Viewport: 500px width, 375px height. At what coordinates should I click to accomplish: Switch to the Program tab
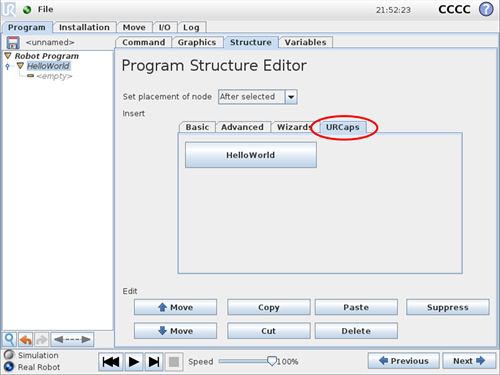tap(27, 28)
